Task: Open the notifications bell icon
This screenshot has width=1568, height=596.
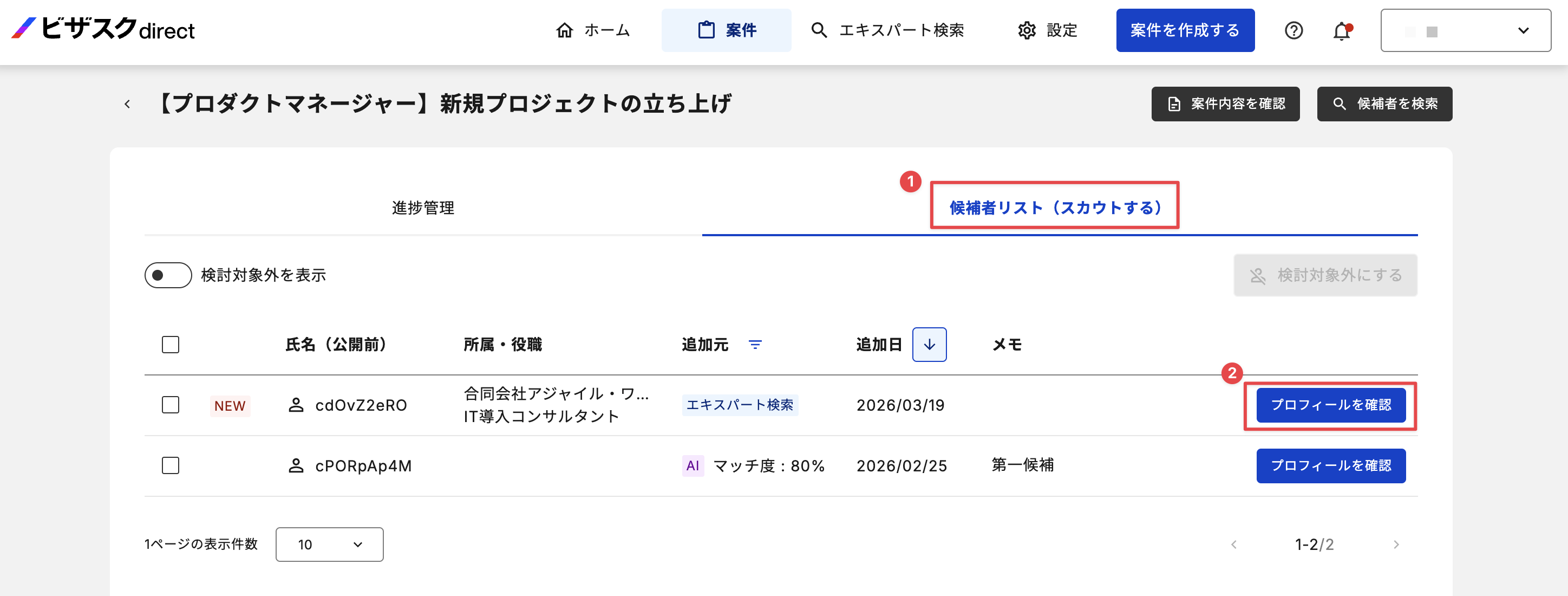Action: tap(1342, 30)
